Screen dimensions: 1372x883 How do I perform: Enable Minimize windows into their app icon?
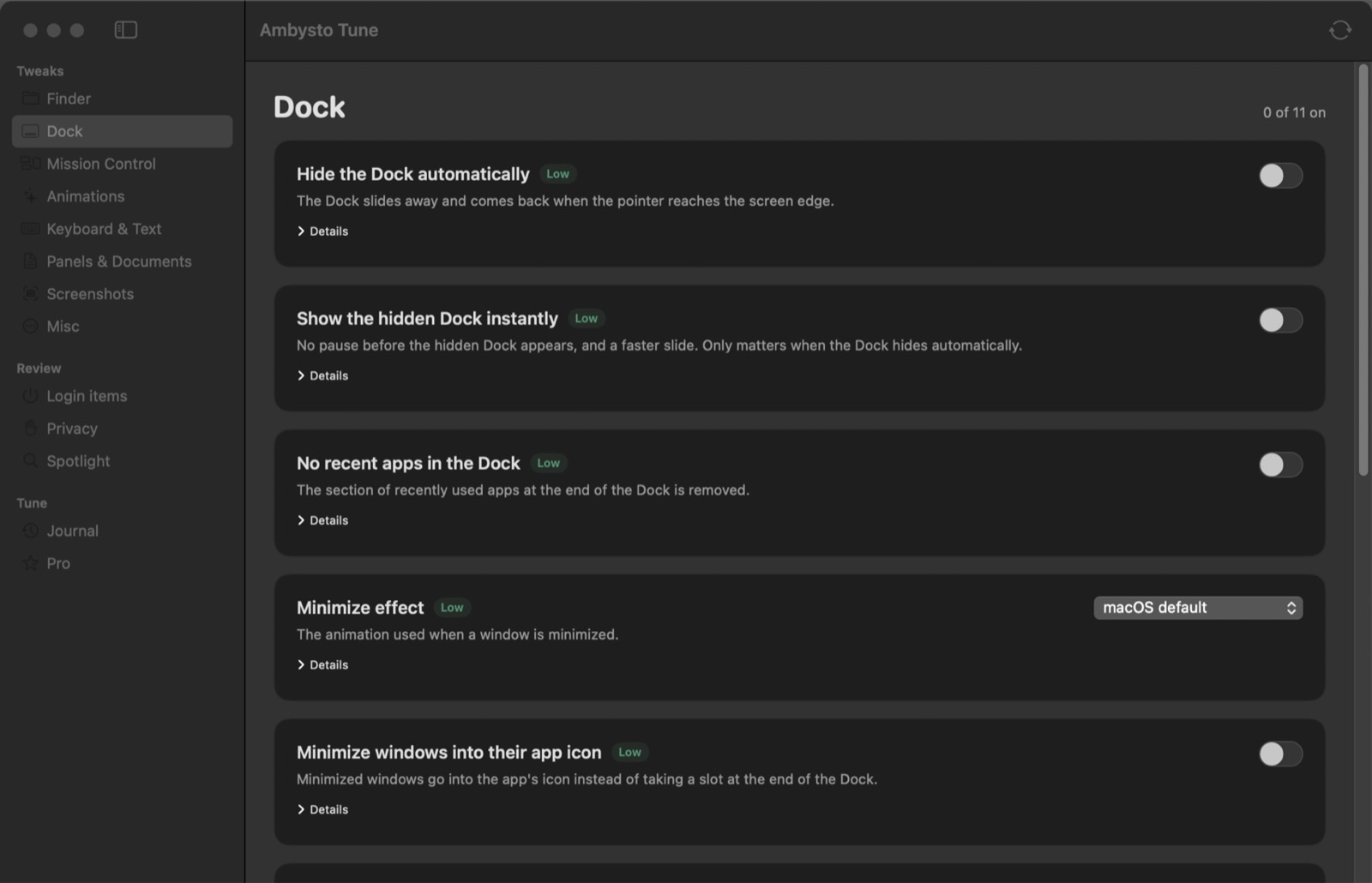click(x=1280, y=754)
